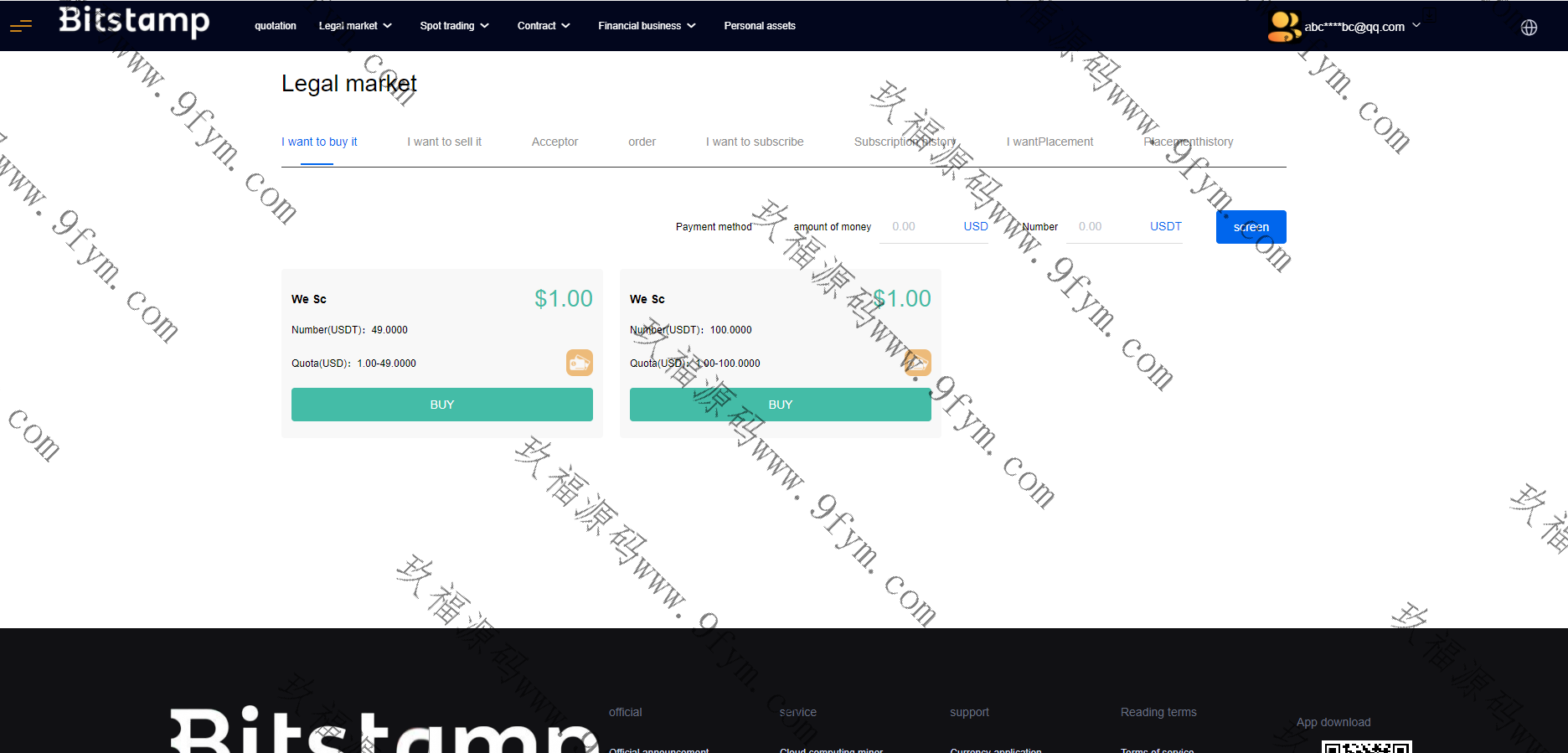This screenshot has width=1568, height=753.
Task: Open the Acceptor tab
Action: tap(554, 142)
